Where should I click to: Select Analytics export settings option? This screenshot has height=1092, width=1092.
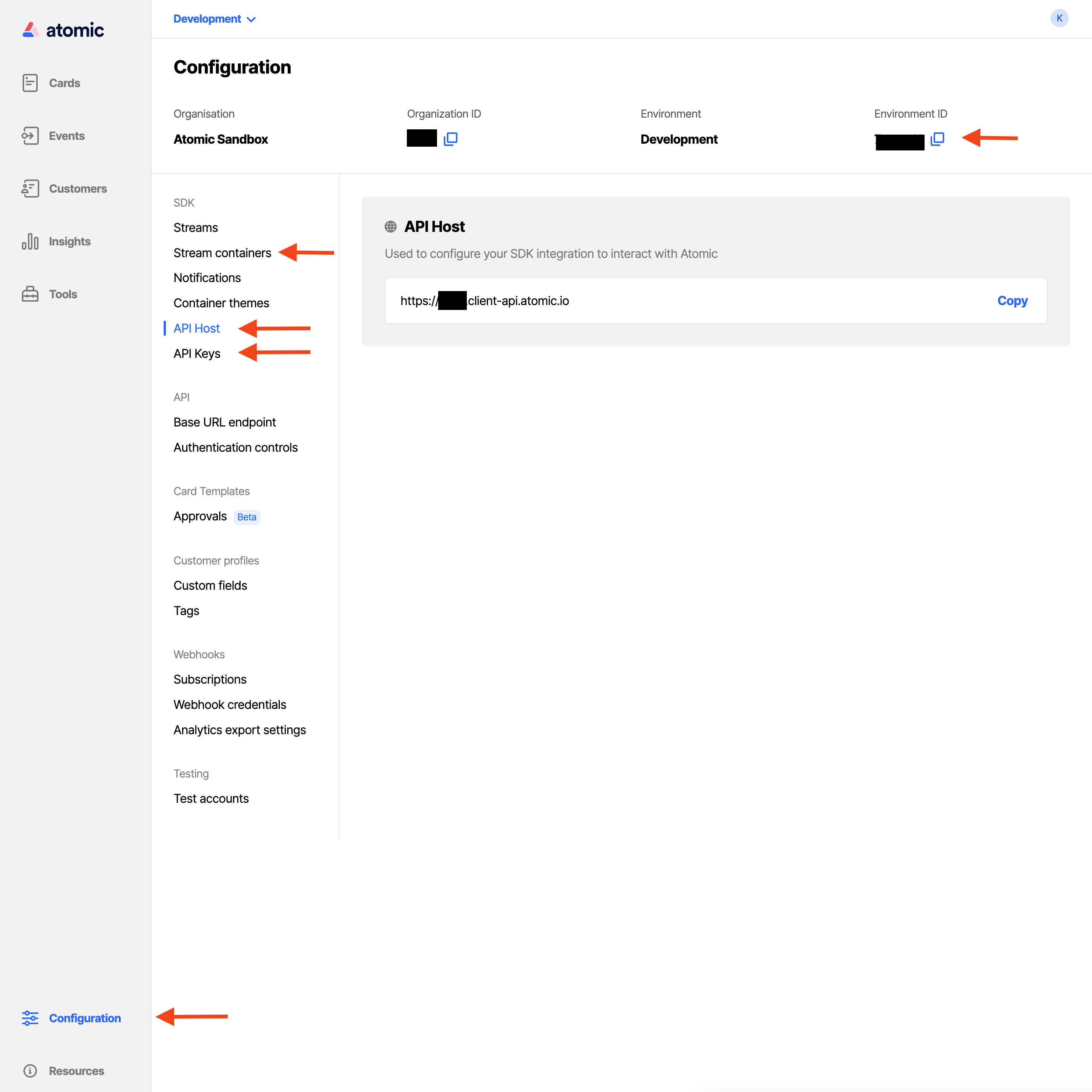pos(239,729)
